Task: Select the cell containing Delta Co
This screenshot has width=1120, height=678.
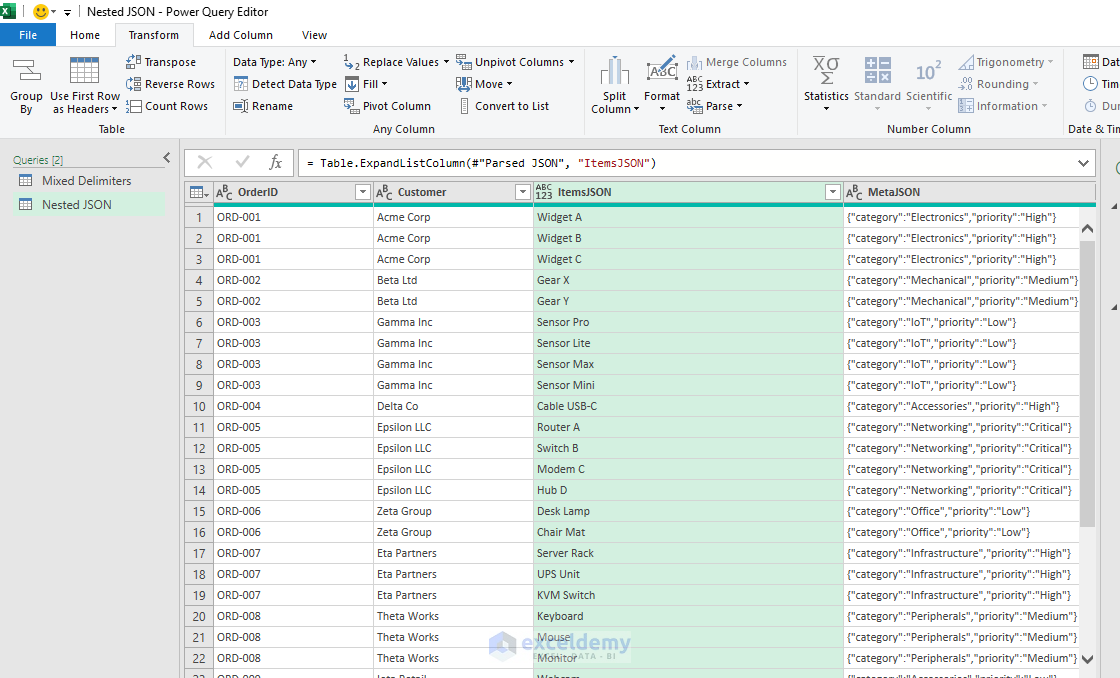Action: click(x=453, y=407)
